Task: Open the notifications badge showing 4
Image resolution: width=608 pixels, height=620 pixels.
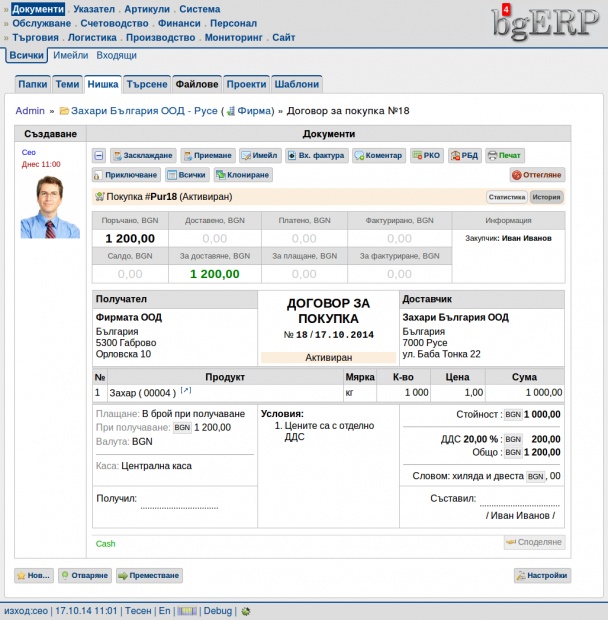Action: pos(506,9)
